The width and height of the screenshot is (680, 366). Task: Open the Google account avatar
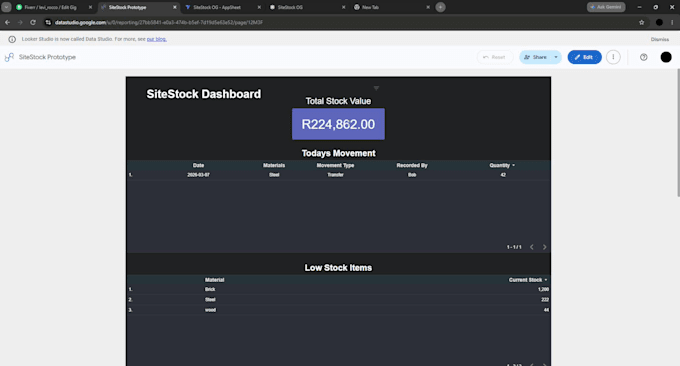tap(666, 57)
